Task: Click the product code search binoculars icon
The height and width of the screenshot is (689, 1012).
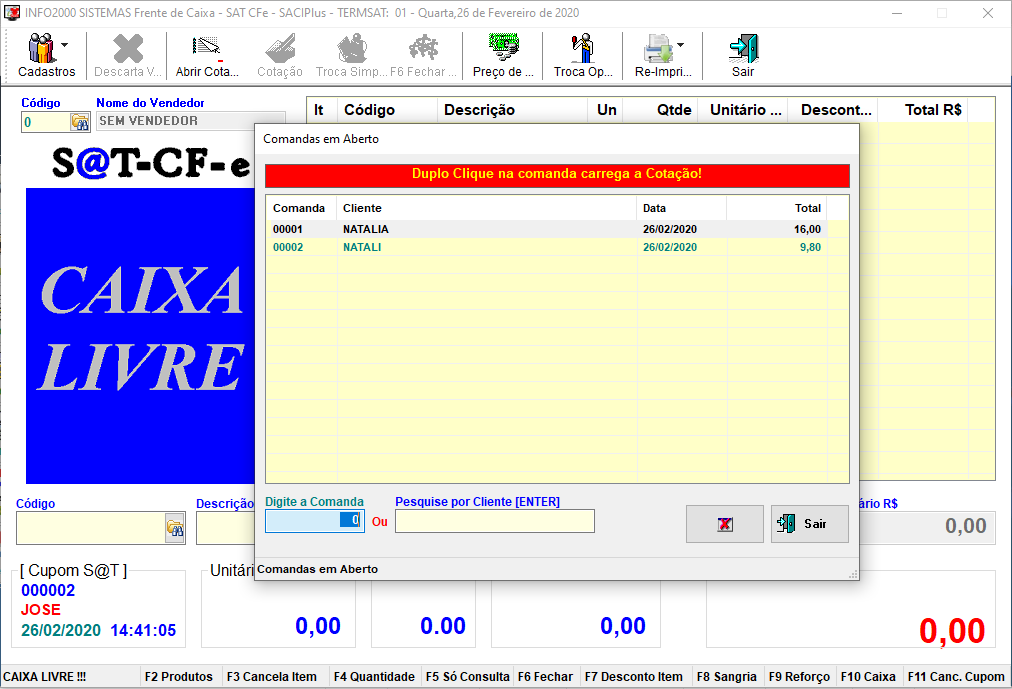Action: pos(175,528)
